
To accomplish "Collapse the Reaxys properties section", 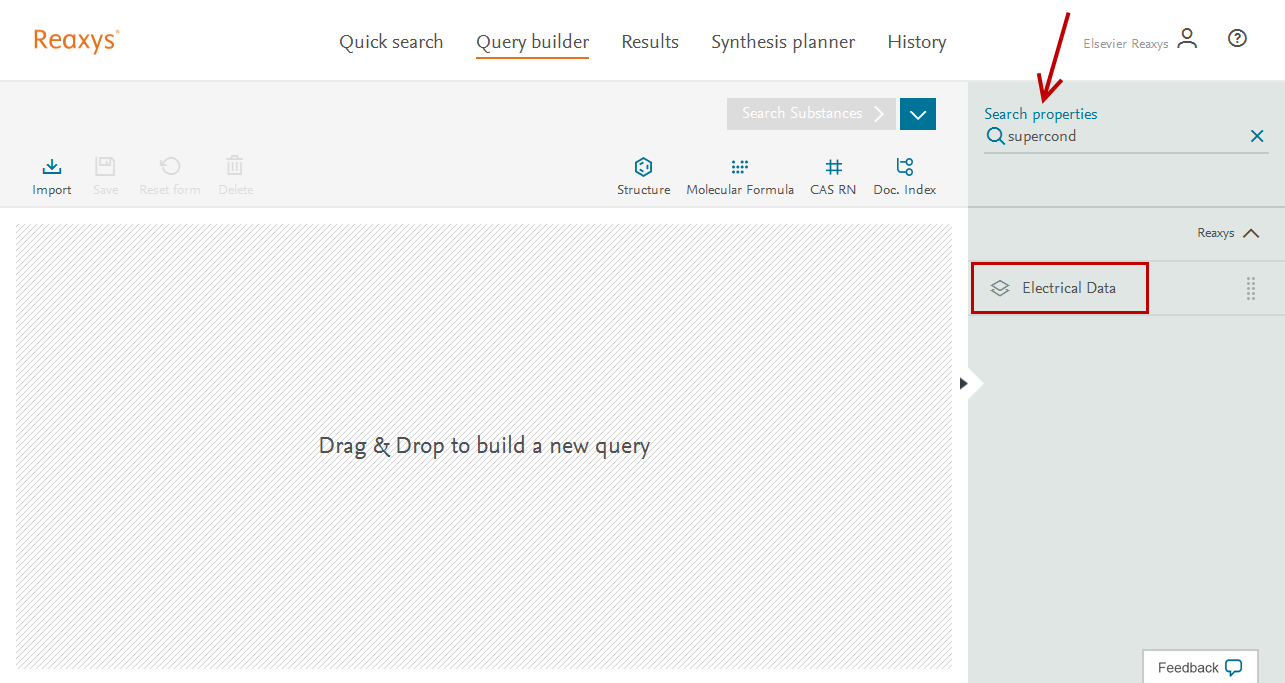I will coord(1250,233).
